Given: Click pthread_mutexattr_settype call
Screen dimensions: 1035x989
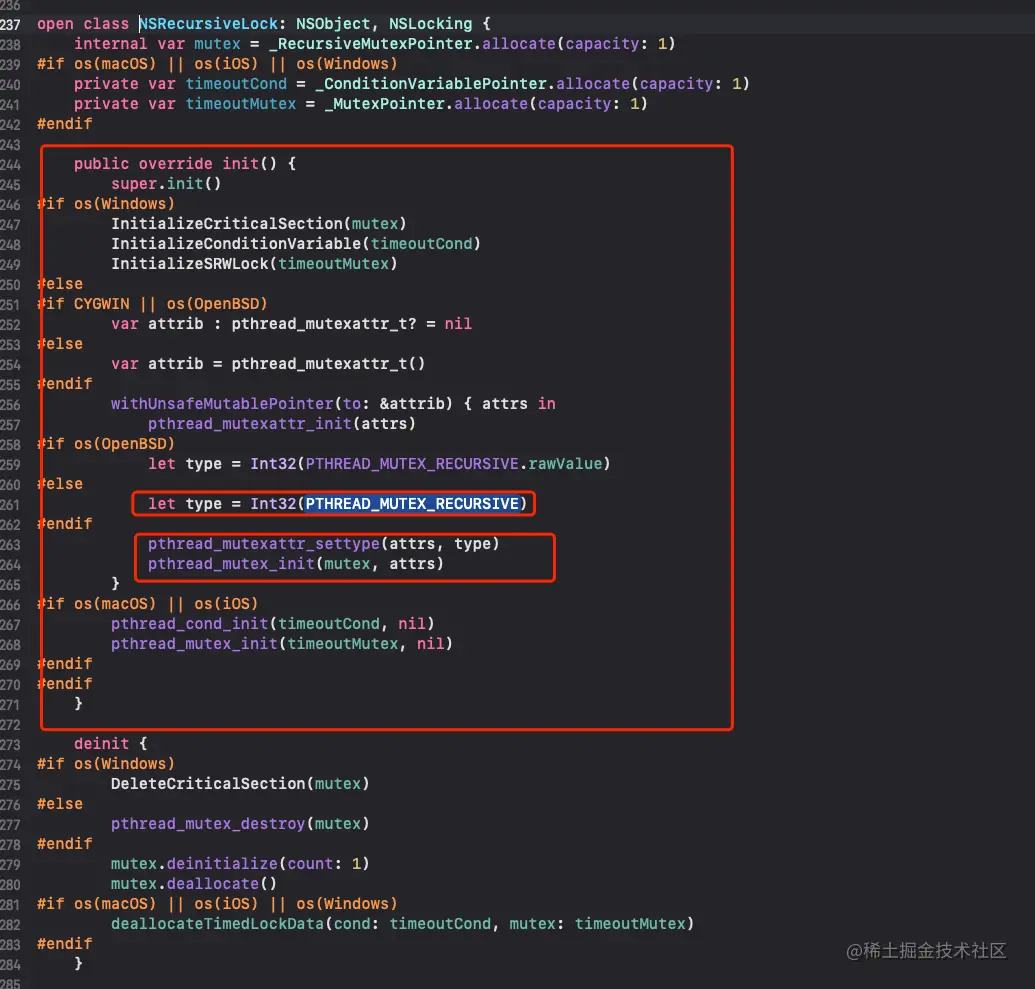Looking at the screenshot, I should 323,543.
